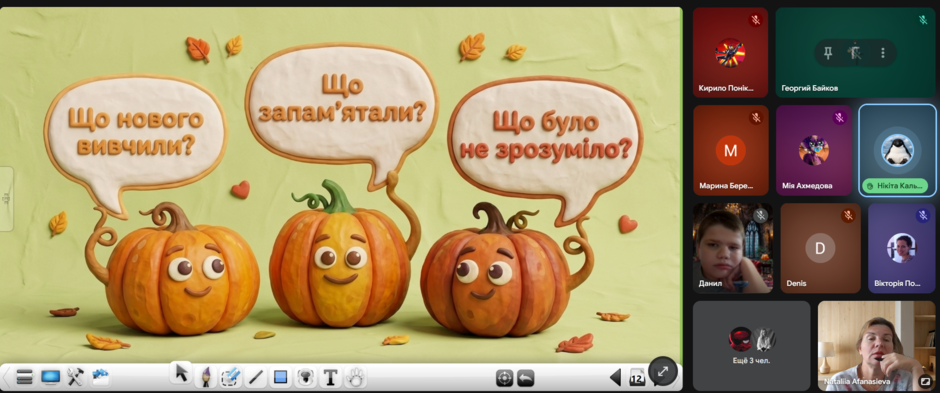Open the side panel tab on left edge
The height and width of the screenshot is (393, 940).
(6, 199)
